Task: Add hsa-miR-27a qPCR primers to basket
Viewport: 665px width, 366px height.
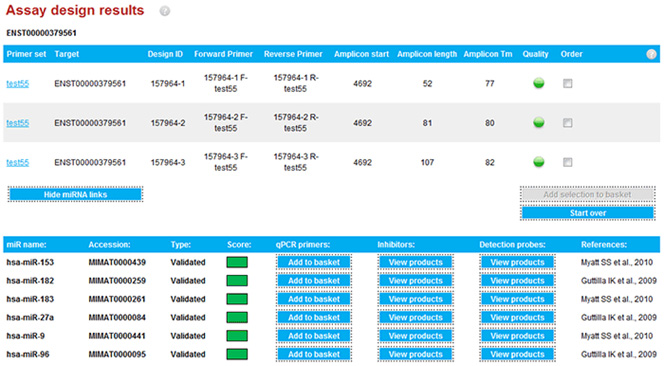Action: click(314, 317)
